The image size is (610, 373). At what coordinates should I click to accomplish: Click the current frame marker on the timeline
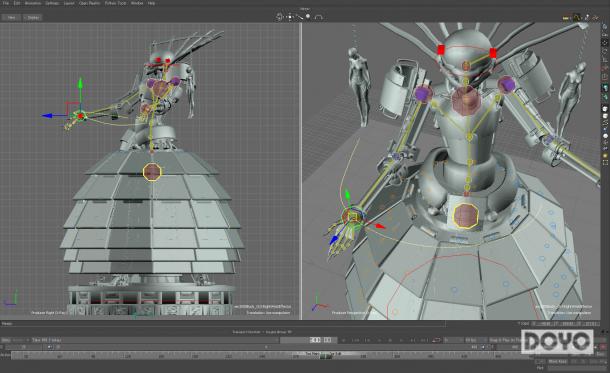(x=325, y=355)
